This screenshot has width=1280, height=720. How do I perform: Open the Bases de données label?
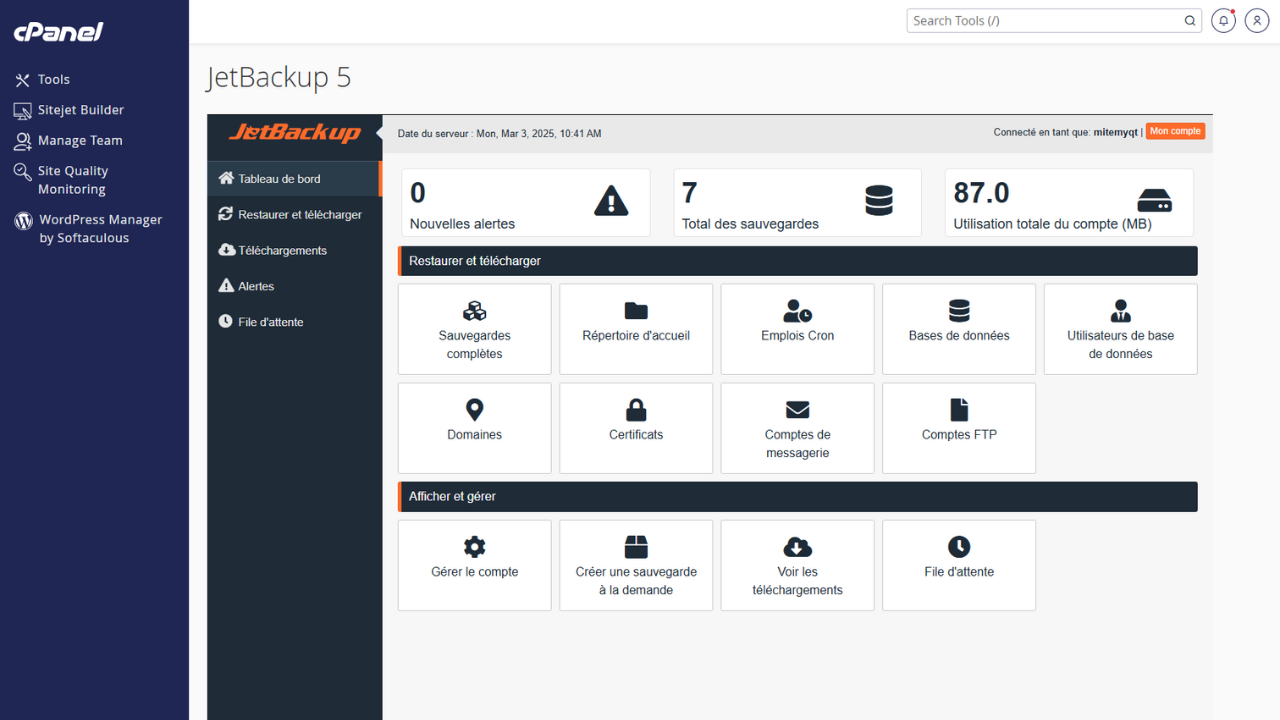pos(959,336)
